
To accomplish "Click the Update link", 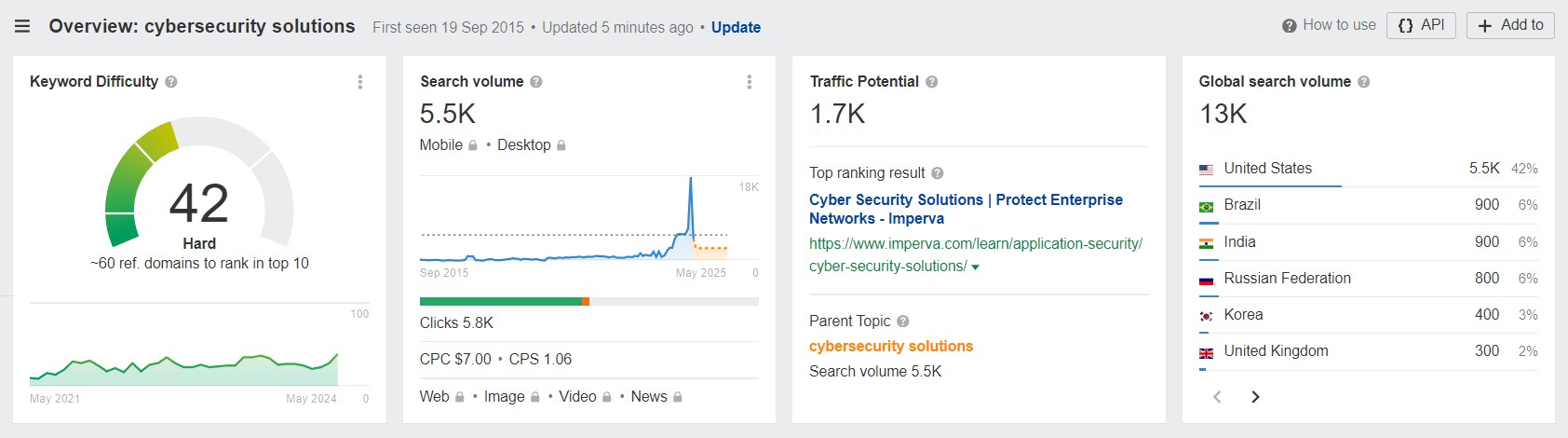I will [x=736, y=28].
